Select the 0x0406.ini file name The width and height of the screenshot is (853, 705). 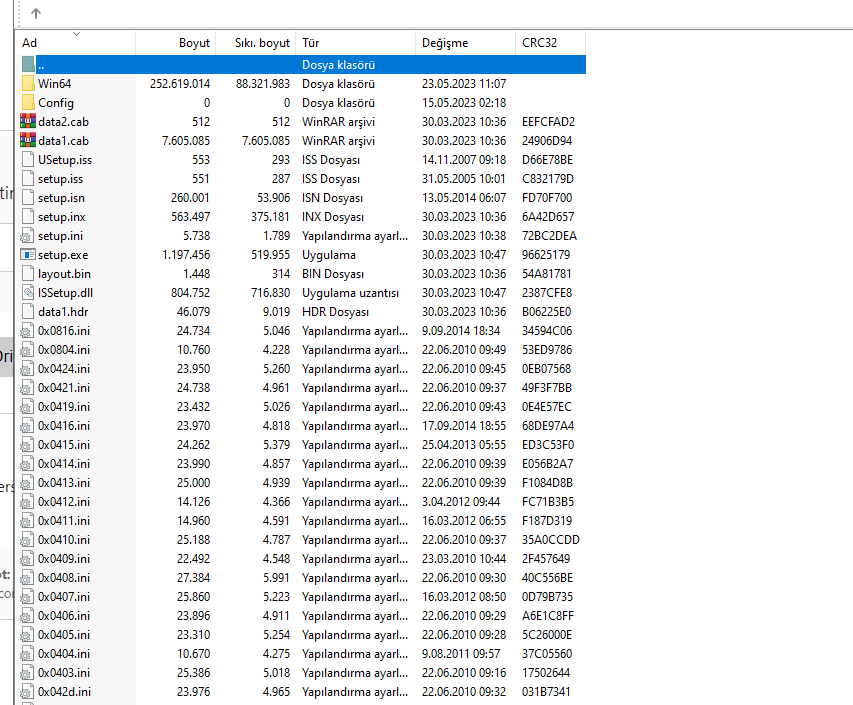(64, 616)
